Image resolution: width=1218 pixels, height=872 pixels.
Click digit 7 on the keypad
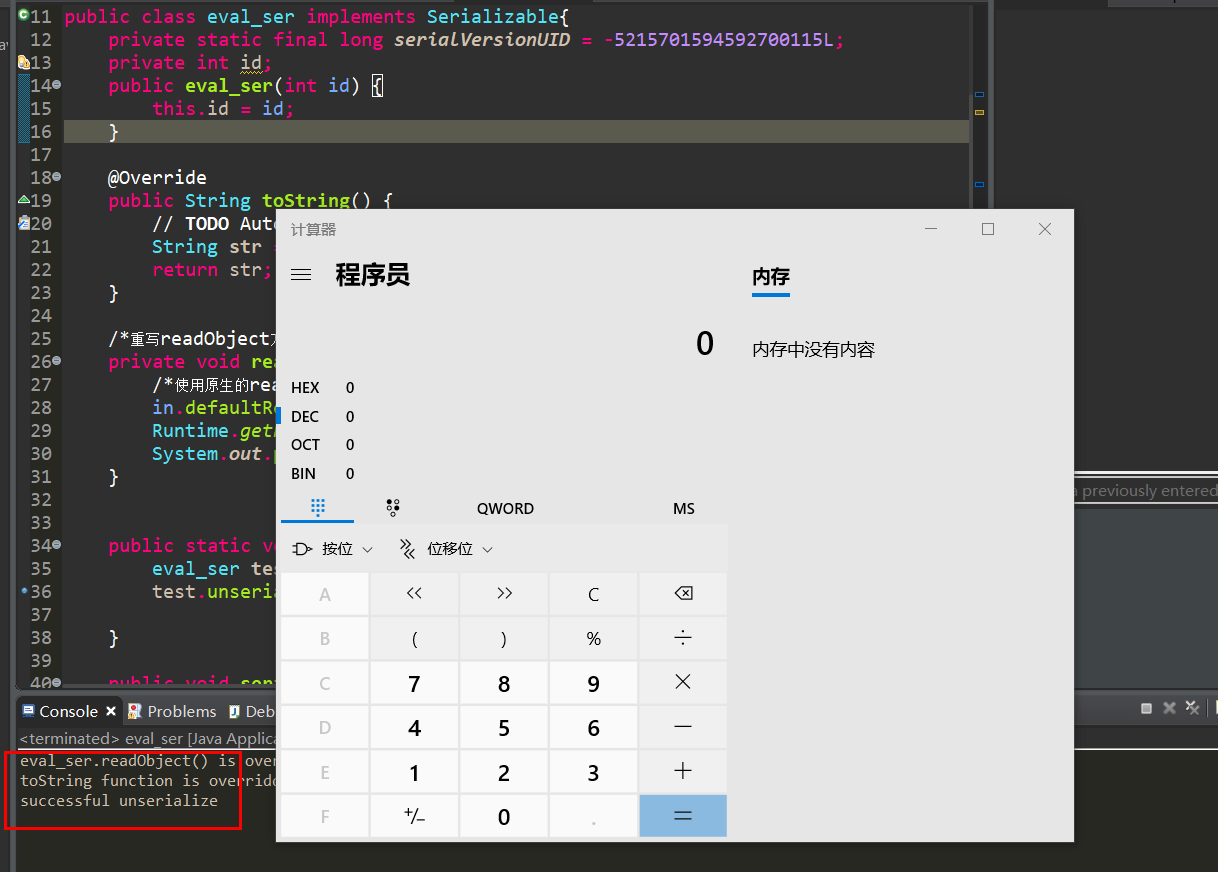tap(414, 683)
